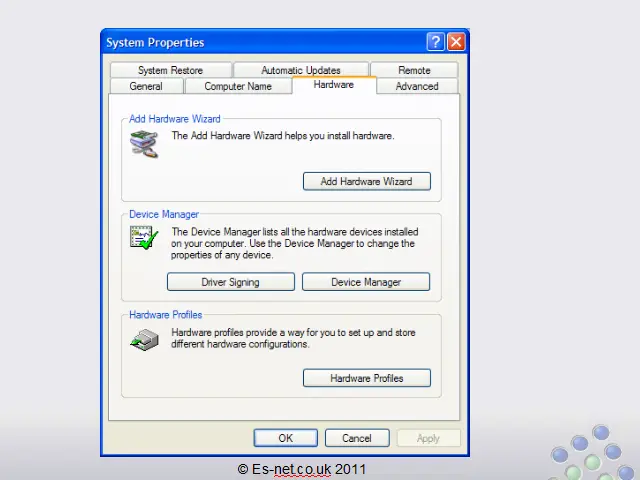Click the 'Device Manager' group heading
640x480 pixels.
(x=164, y=214)
